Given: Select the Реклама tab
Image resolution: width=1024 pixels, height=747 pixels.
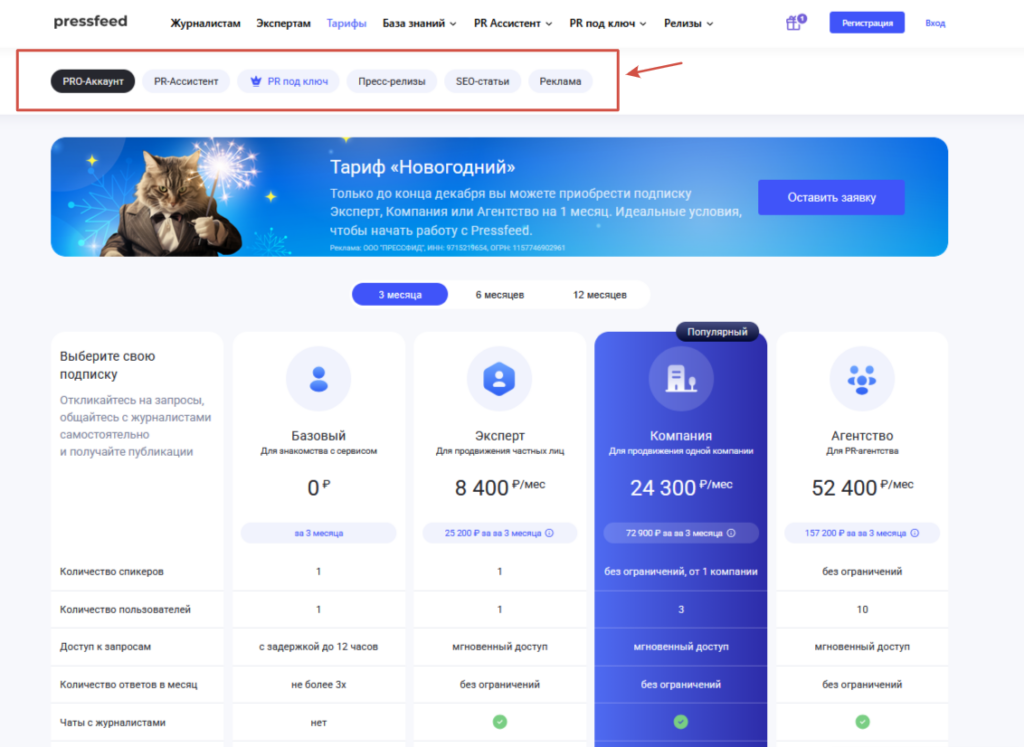Looking at the screenshot, I should click(560, 81).
